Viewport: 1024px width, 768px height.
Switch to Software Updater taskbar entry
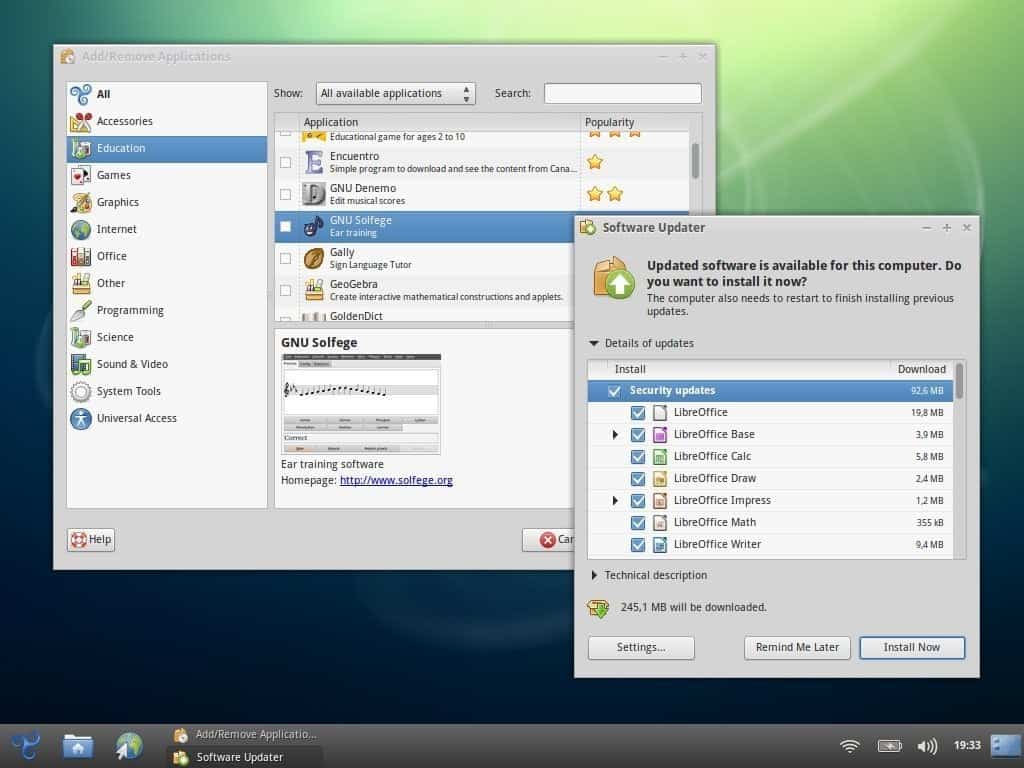(x=246, y=757)
